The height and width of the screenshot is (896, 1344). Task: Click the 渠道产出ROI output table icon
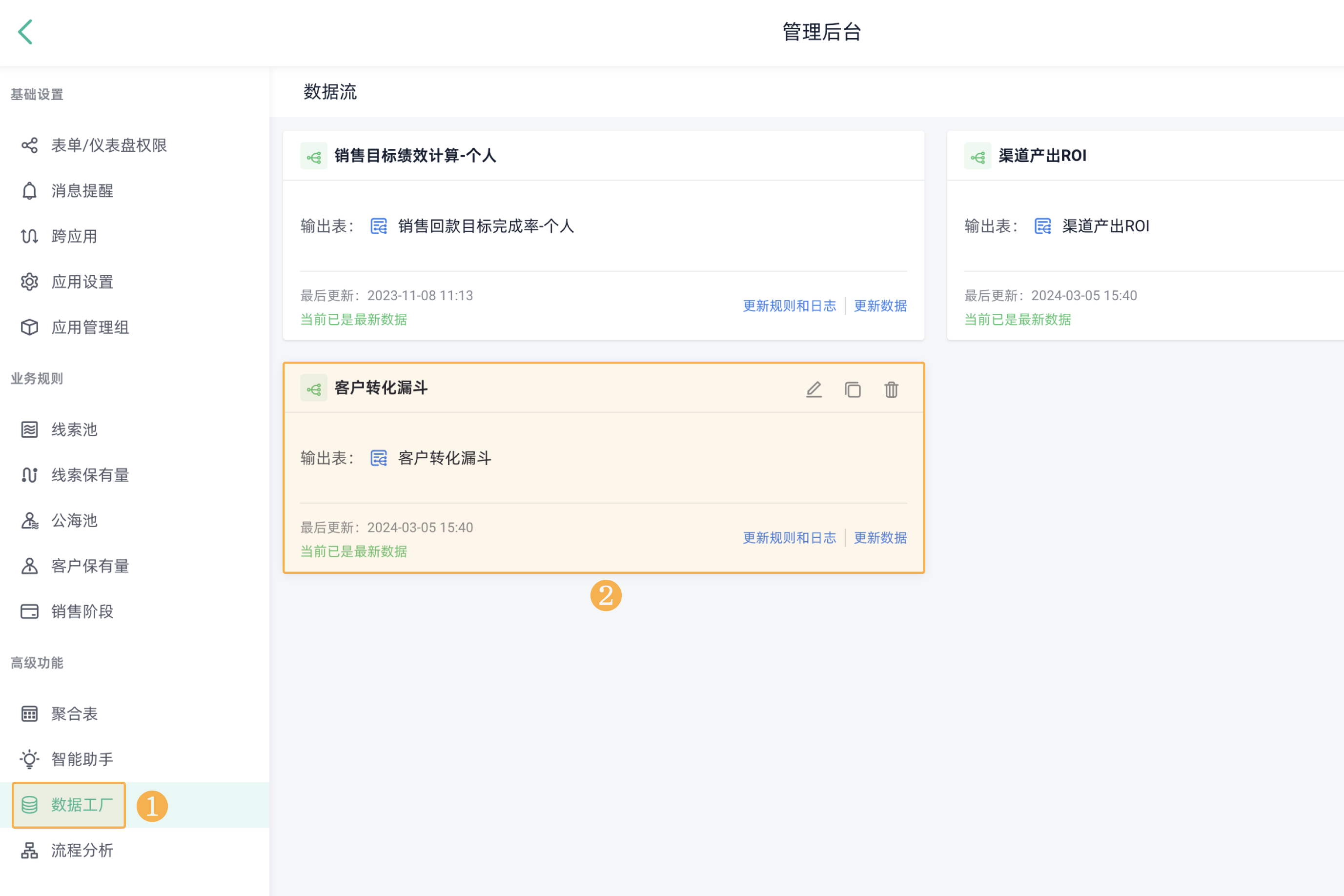(x=1042, y=226)
